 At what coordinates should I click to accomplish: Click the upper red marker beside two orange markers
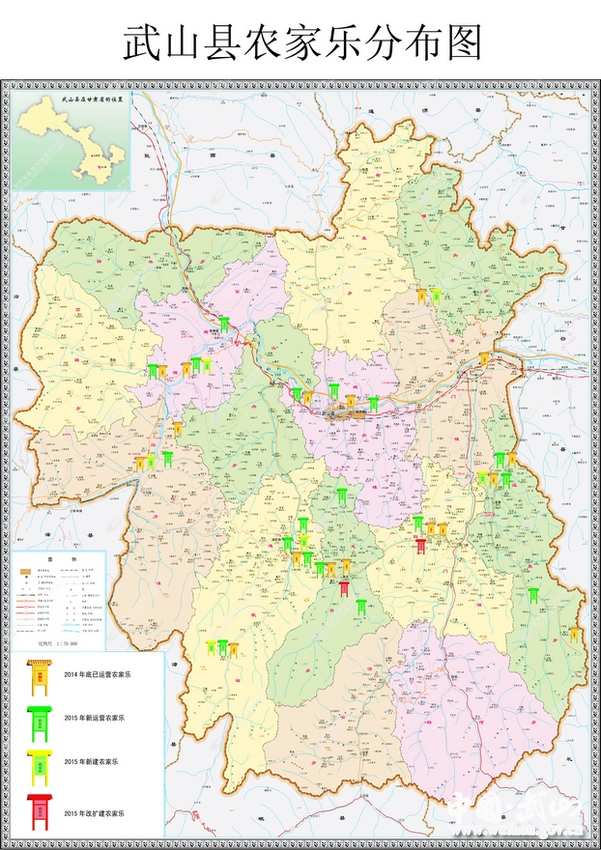tap(421, 546)
